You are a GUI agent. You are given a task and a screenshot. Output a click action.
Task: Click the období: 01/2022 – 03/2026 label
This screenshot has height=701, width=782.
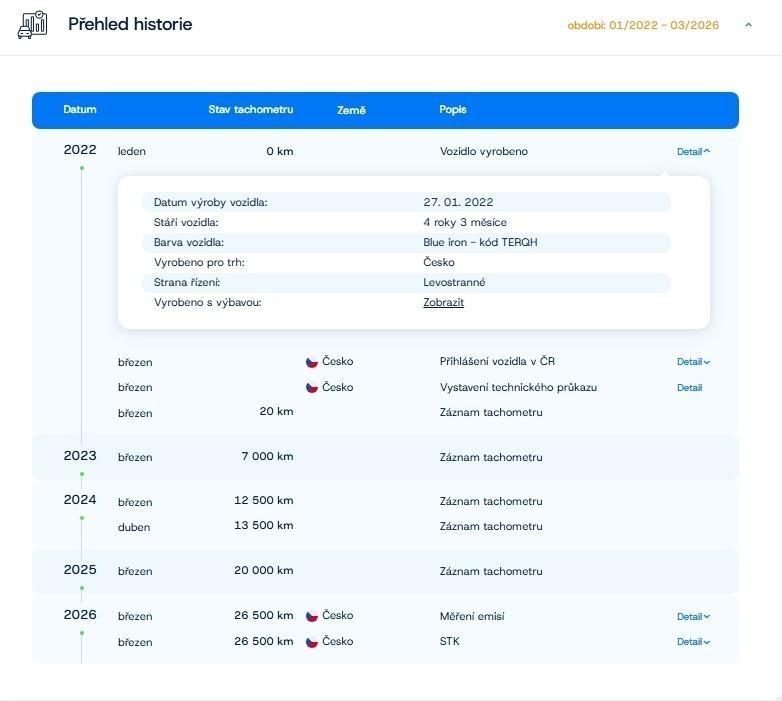pyautogui.click(x=643, y=25)
